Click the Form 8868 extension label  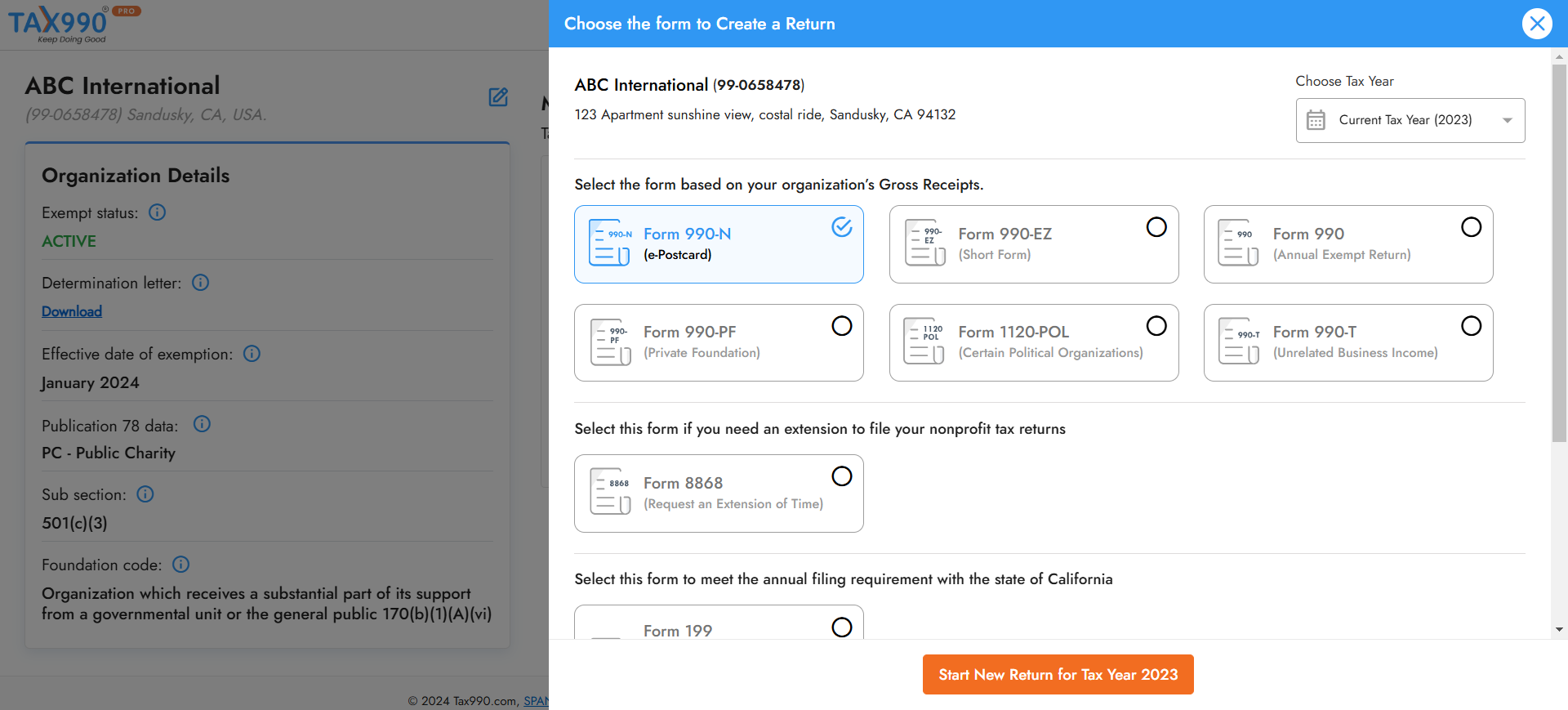click(x=733, y=493)
